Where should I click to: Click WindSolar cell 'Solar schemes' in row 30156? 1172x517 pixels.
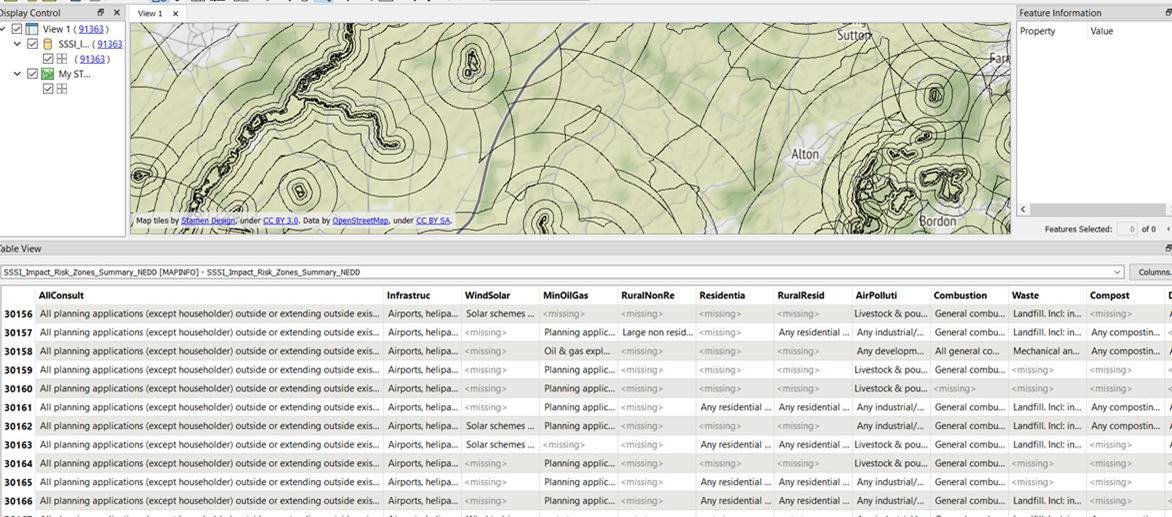point(500,314)
